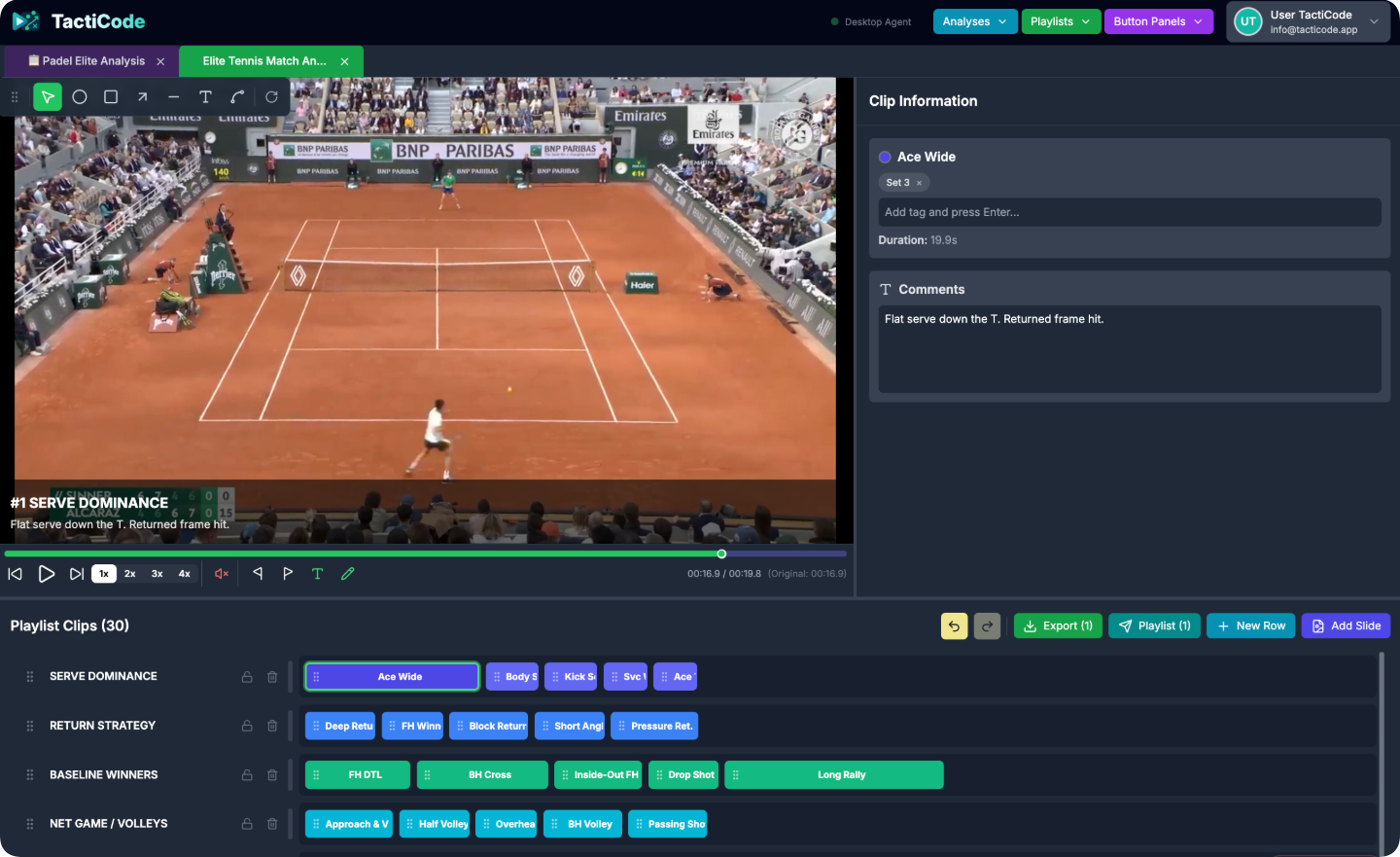Delete the RETURN STRATEGY row
Image resolution: width=1400 pixels, height=857 pixels.
[272, 726]
